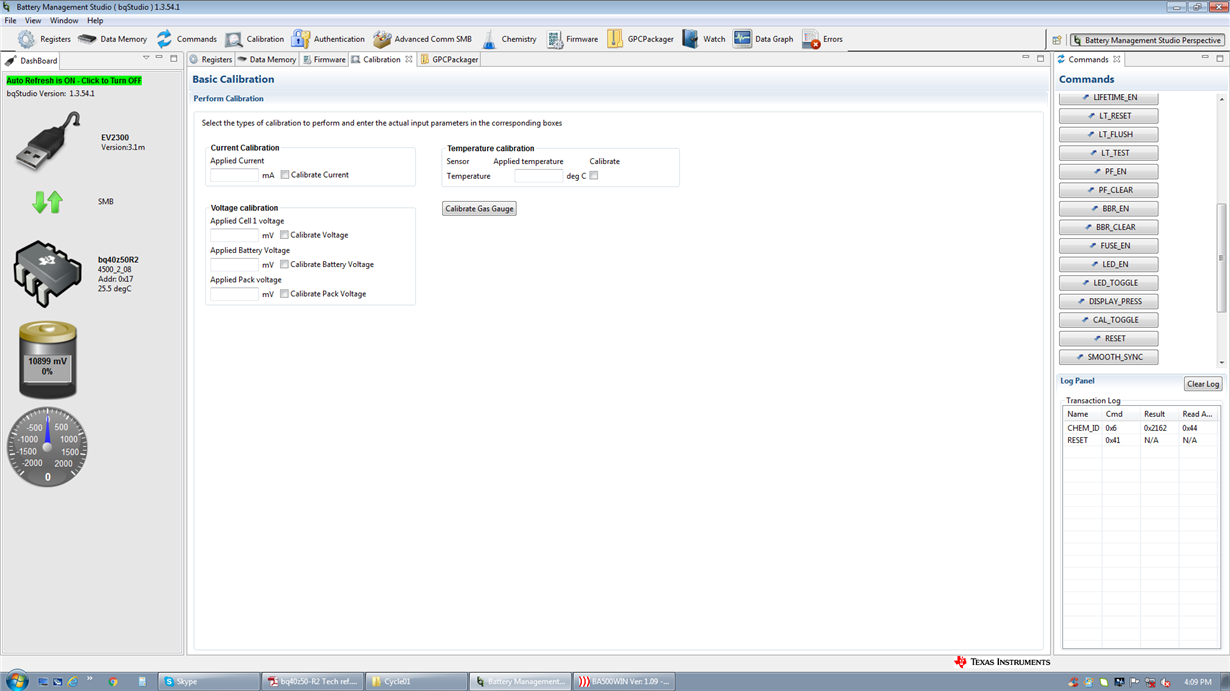Select the CHEM_ID row in Transaction Log
The image size is (1230, 691).
pos(1141,428)
